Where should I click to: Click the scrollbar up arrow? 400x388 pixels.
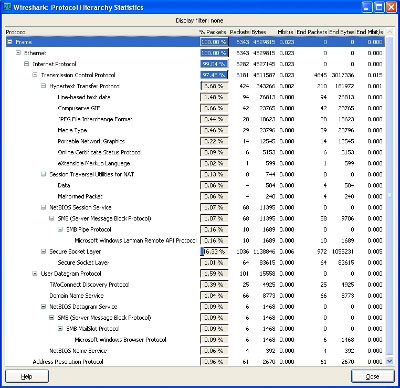(389, 32)
